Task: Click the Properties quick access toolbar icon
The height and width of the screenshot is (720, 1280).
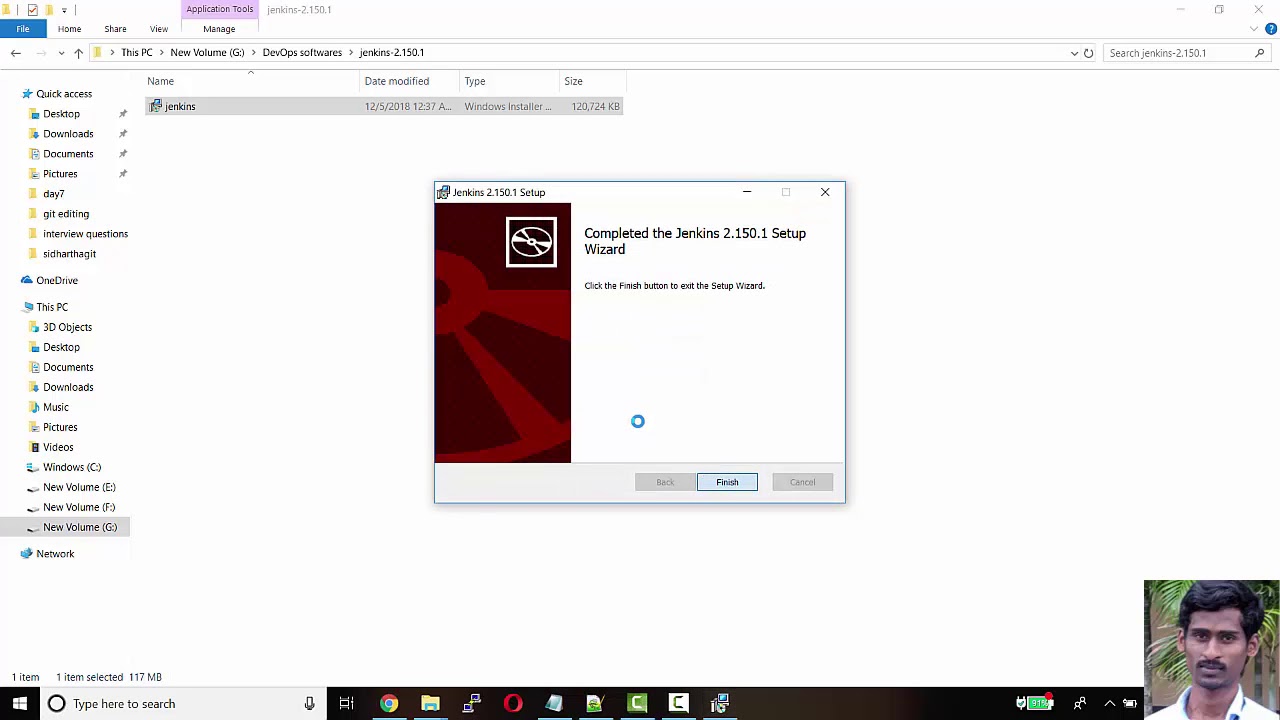Action: pos(32,10)
